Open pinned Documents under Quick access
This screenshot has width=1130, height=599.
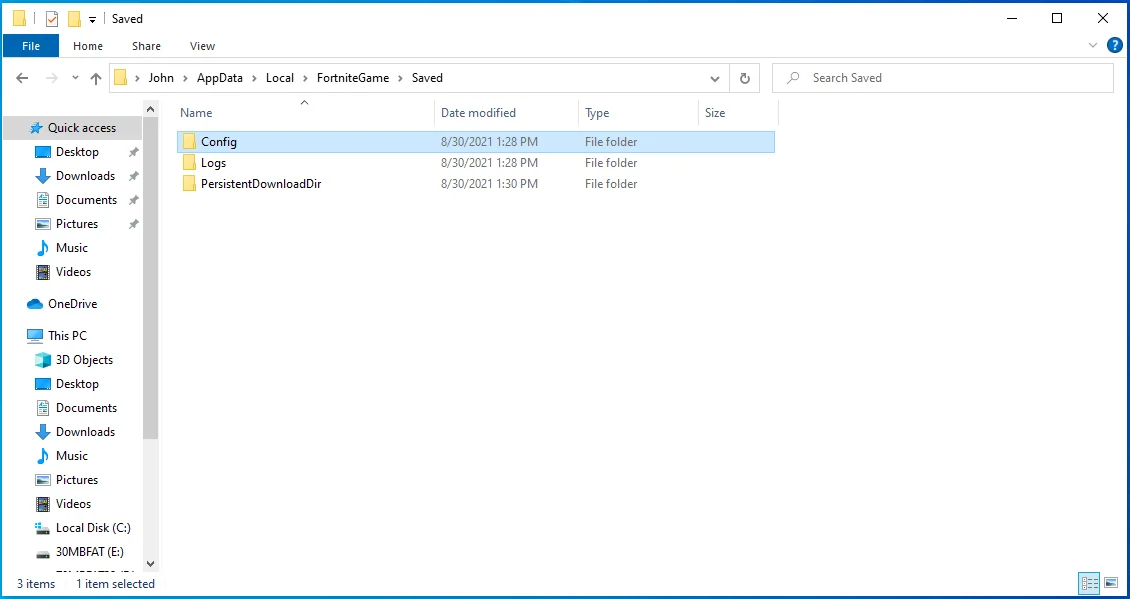[86, 200]
